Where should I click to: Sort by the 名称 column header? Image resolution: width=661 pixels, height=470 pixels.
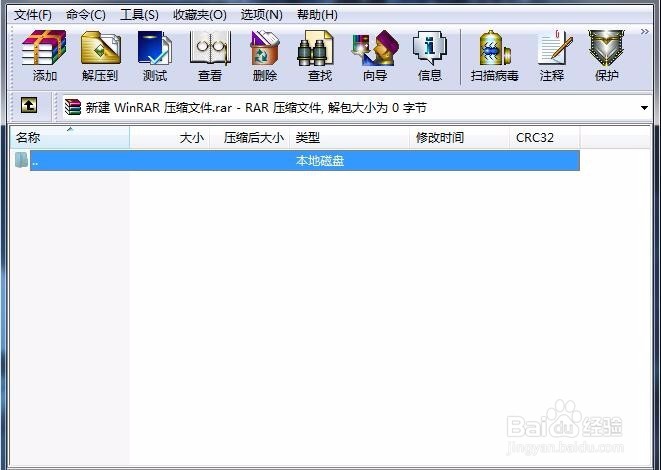click(x=70, y=137)
